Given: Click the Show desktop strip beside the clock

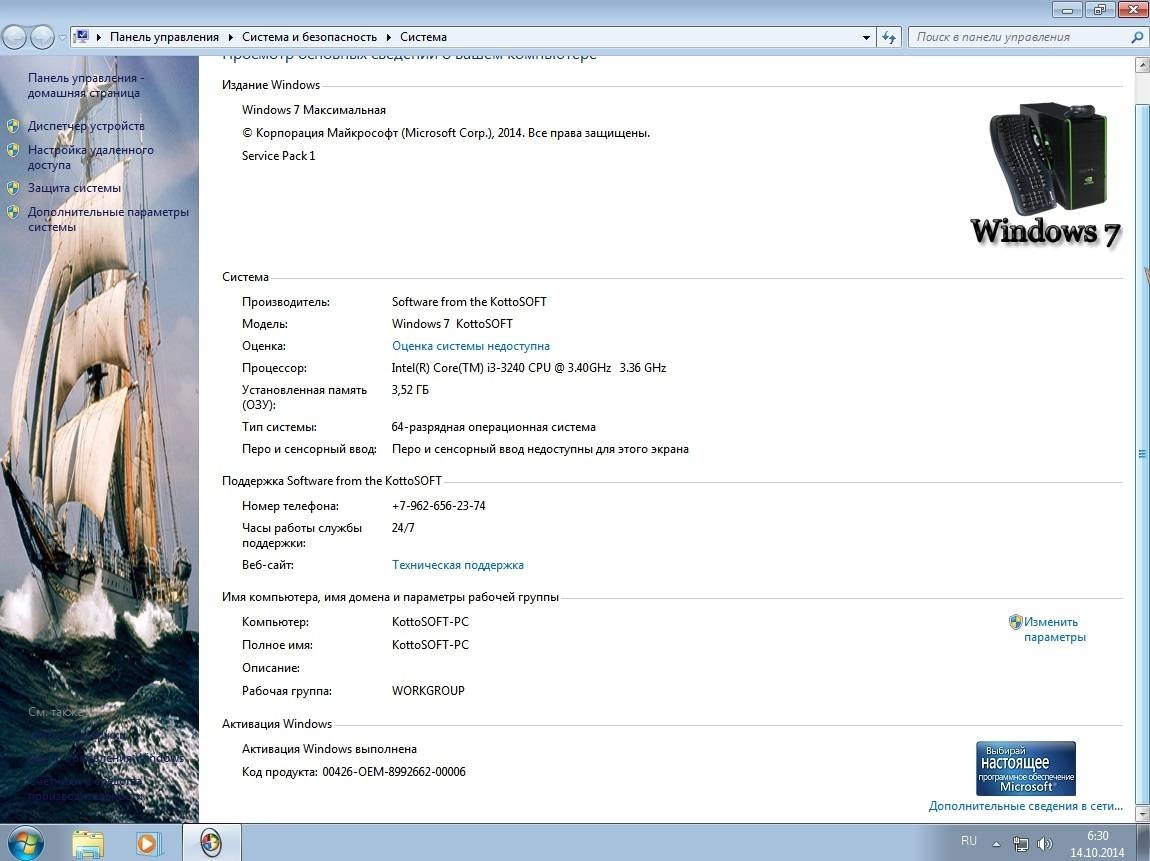Looking at the screenshot, I should point(1144,843).
